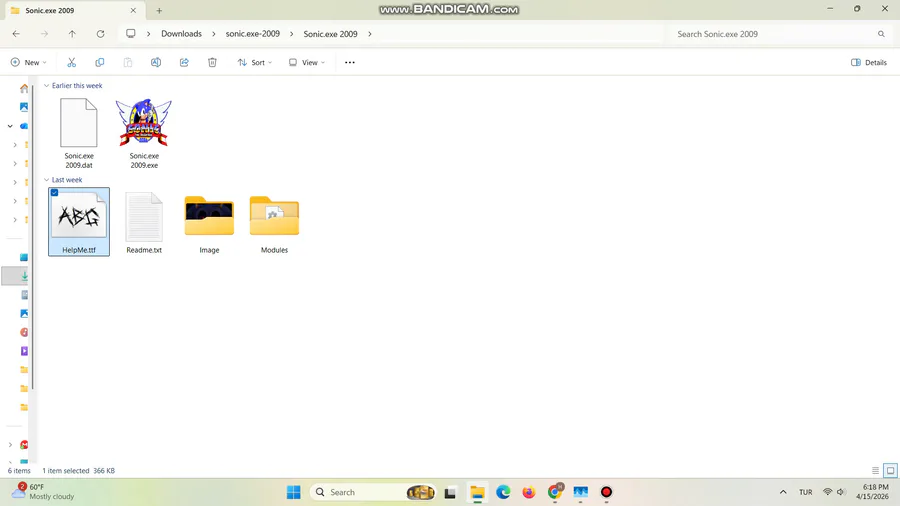
Task: Open the weather widget on taskbar
Action: click(x=44, y=492)
